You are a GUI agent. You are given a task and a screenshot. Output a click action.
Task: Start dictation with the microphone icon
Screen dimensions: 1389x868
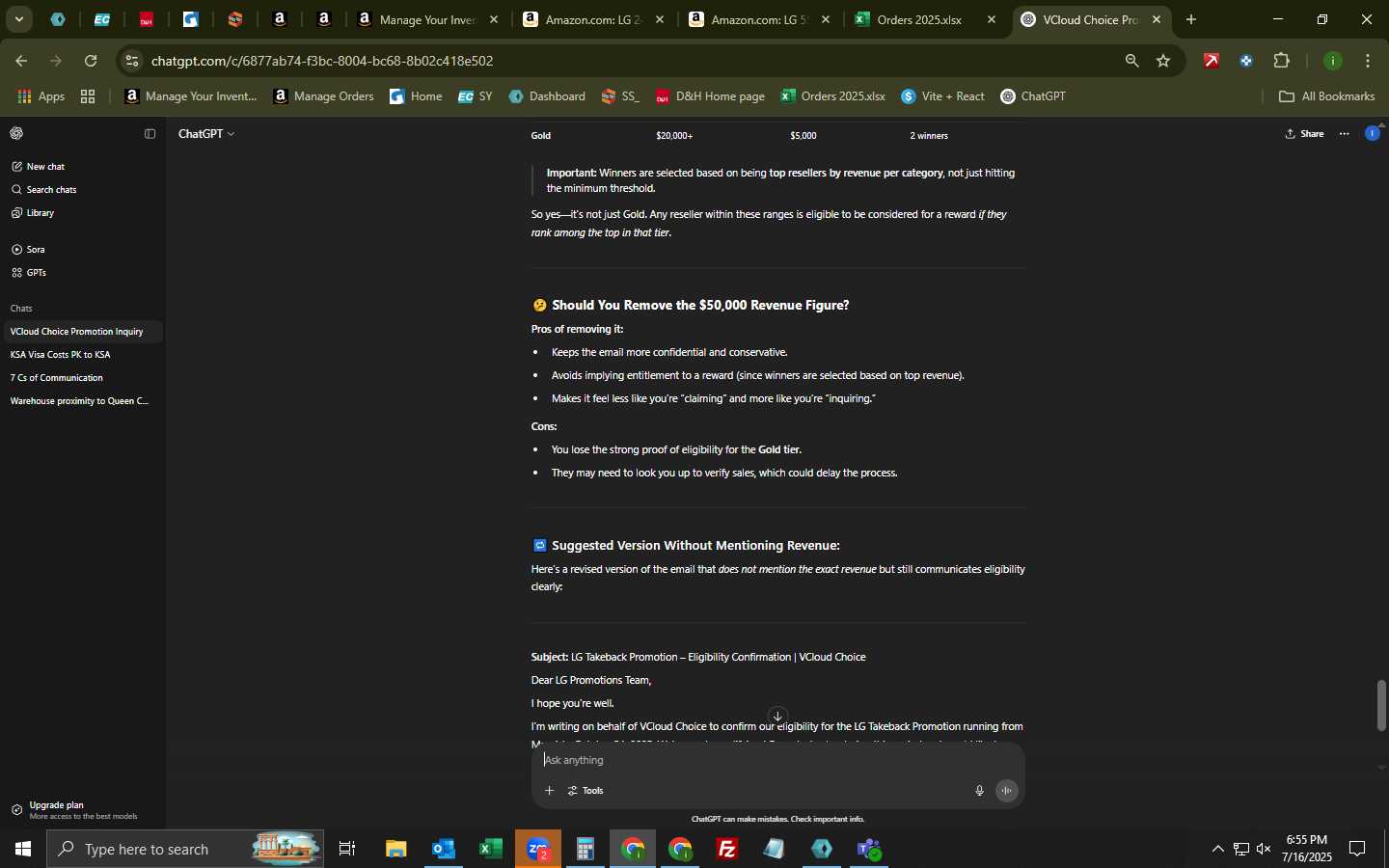pyautogui.click(x=979, y=791)
